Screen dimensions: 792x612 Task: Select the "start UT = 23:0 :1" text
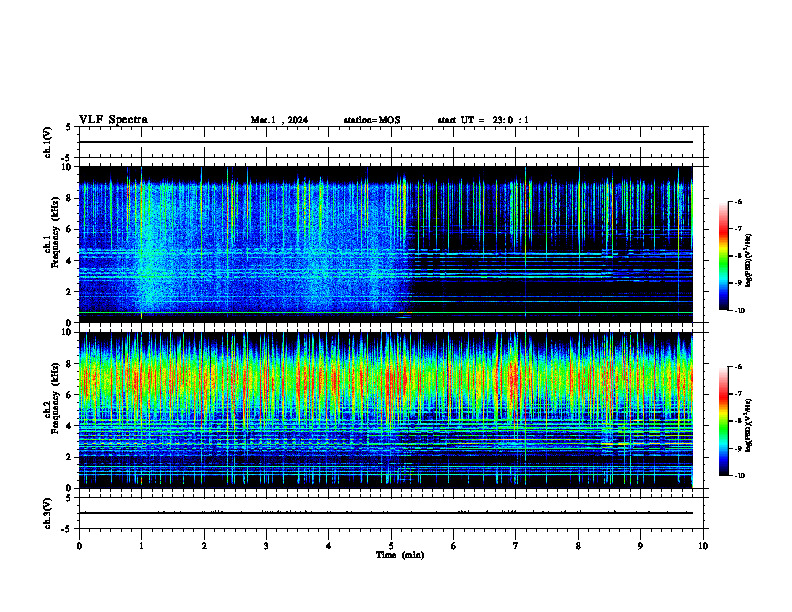click(483, 120)
